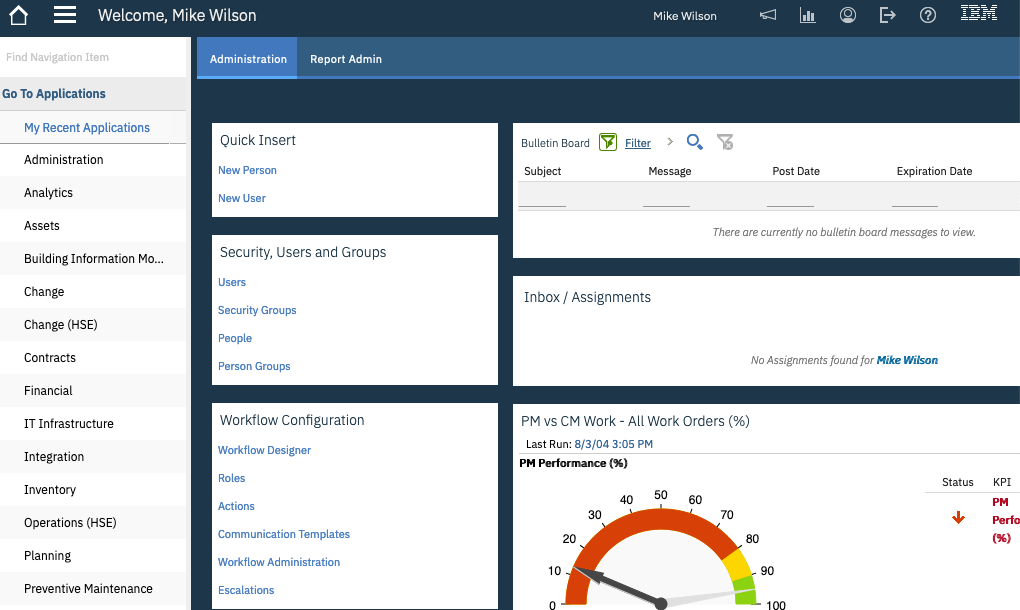Switch to the Report Admin tab
The width and height of the screenshot is (1020, 610).
coord(345,59)
